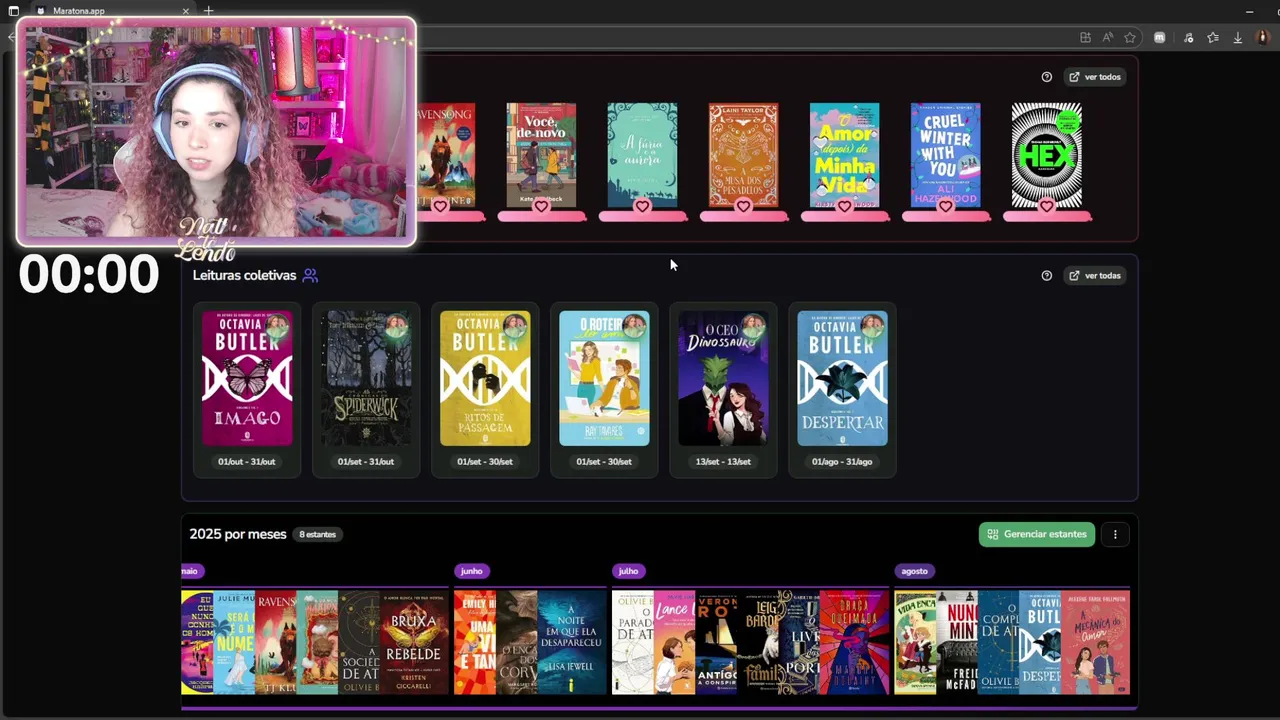Screen dimensions: 1280x720
Task: Click ver todos in the top book section
Action: pyautogui.click(x=1095, y=77)
